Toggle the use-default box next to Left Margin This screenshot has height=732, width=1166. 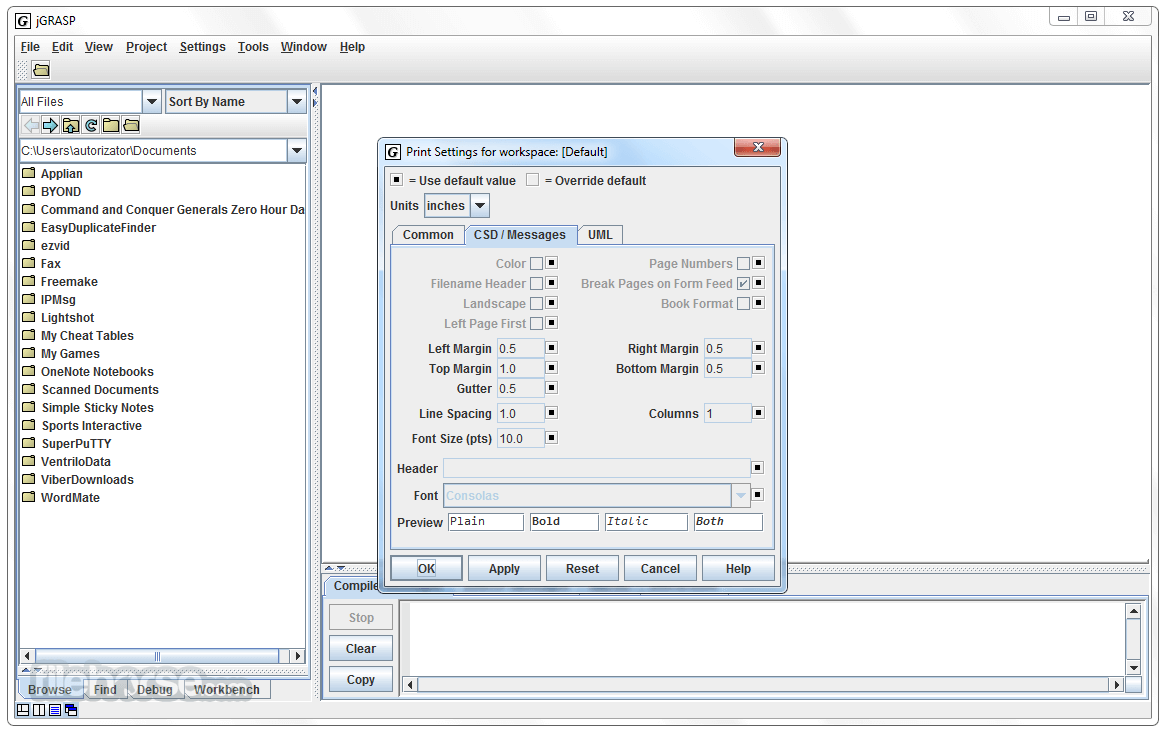tap(552, 347)
